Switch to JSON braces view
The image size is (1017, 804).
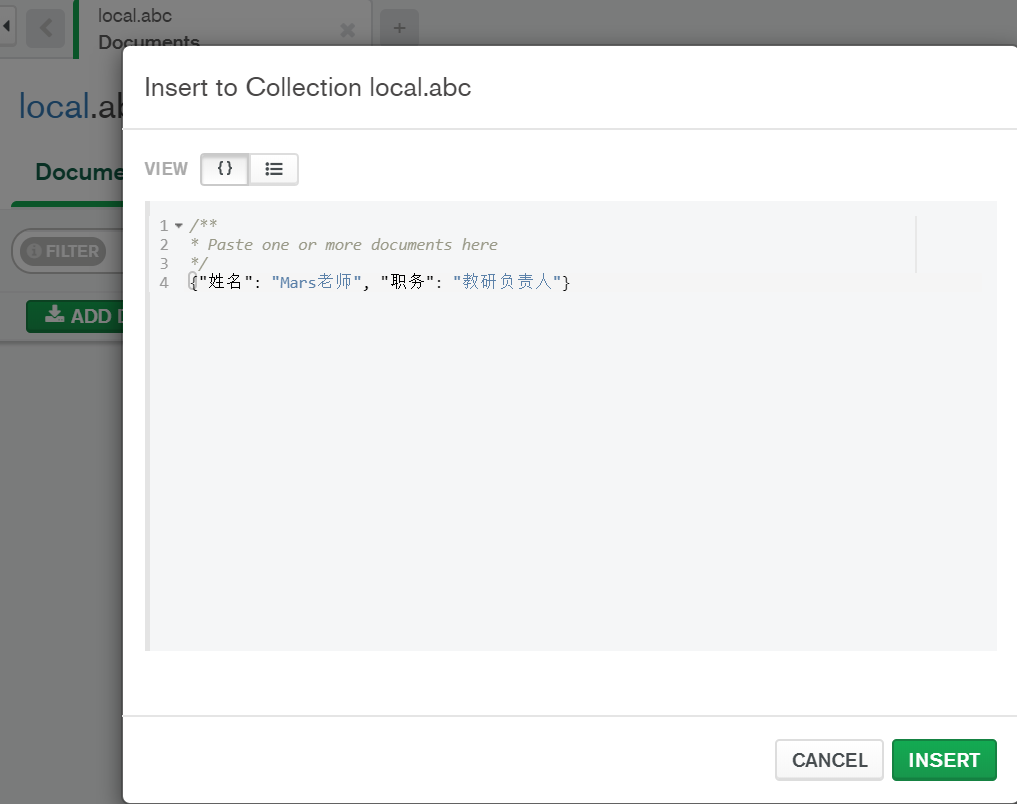click(224, 169)
